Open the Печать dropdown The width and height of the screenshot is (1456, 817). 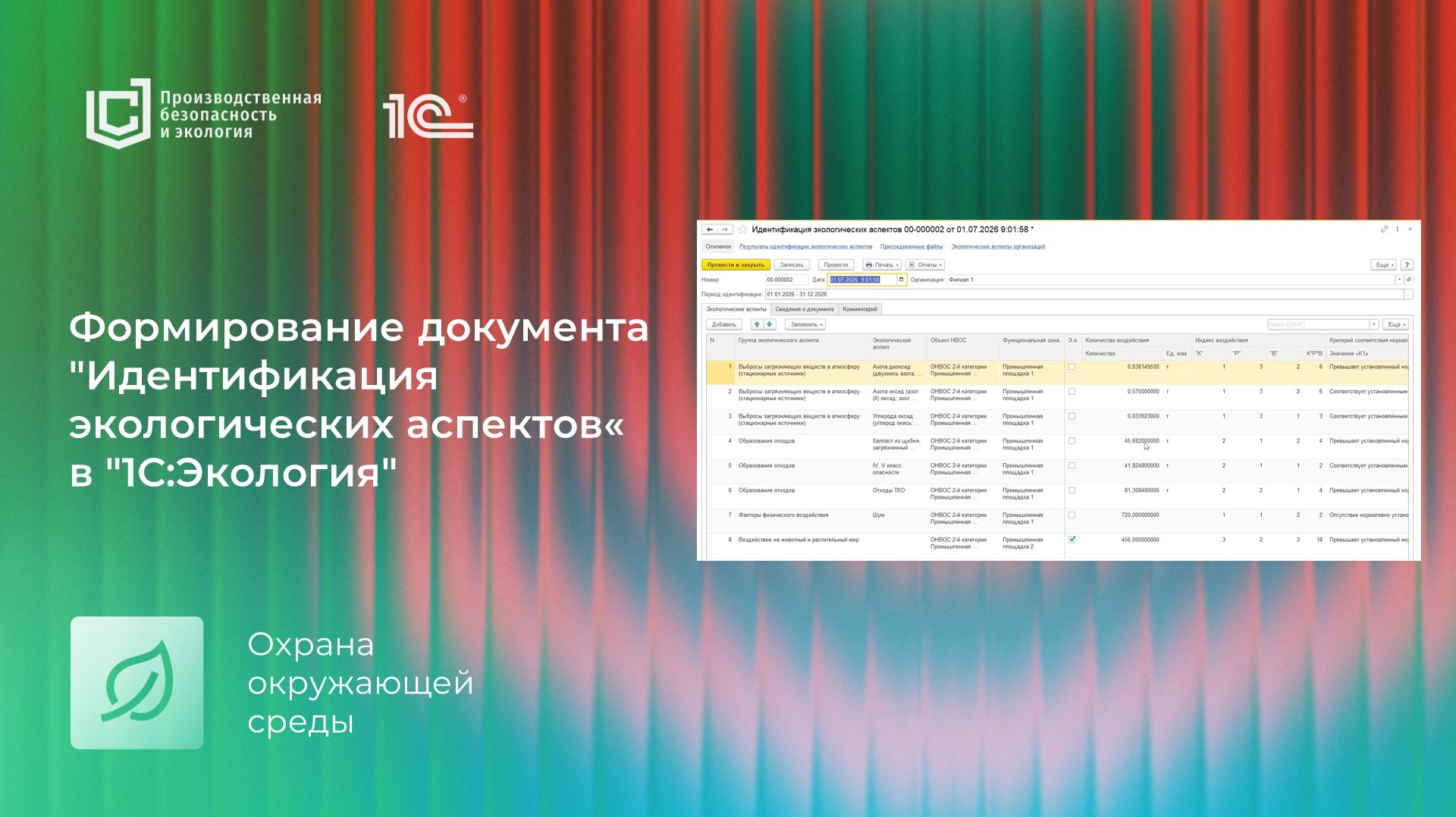[882, 265]
